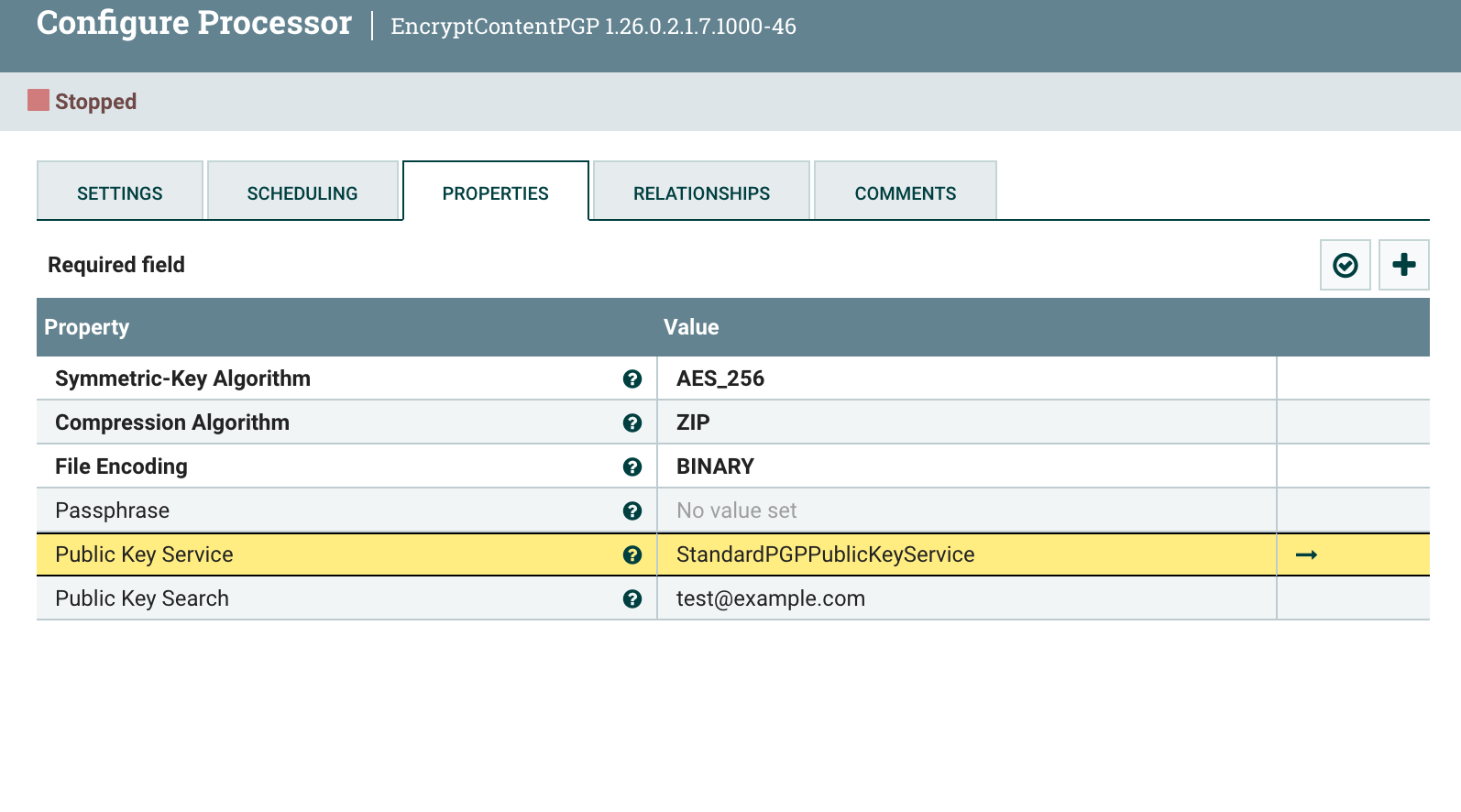The image size is (1461, 812).
Task: Click the Stopped status indicator
Action: (82, 101)
